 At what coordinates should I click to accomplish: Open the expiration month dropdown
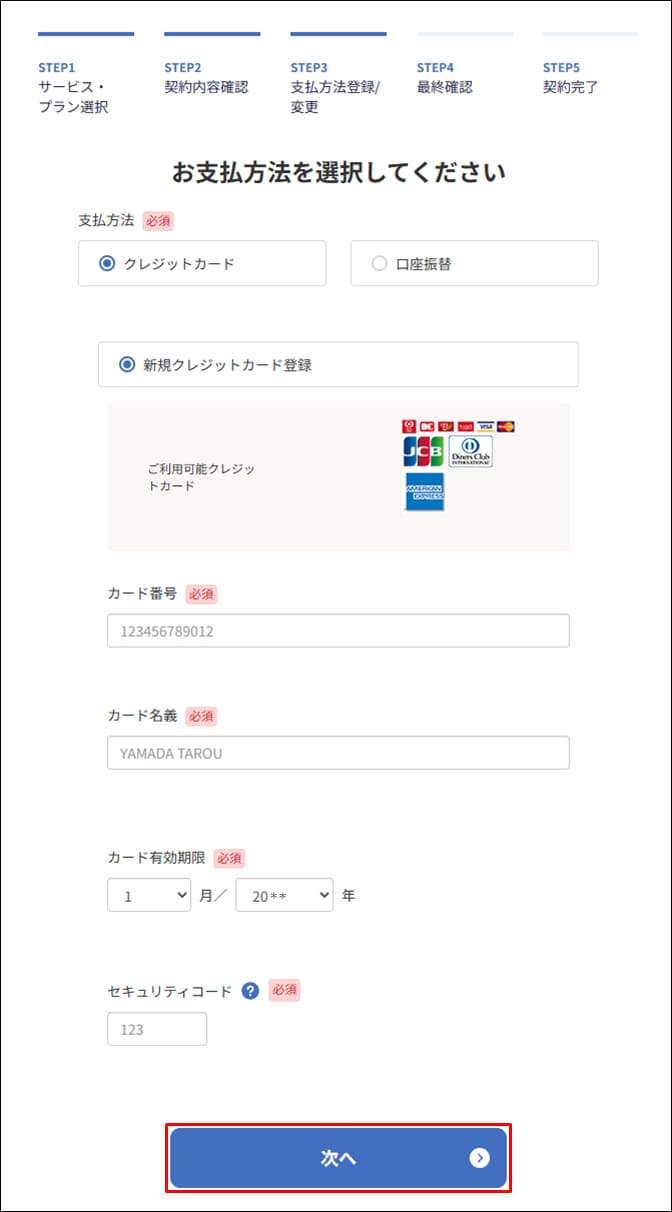[x=149, y=896]
